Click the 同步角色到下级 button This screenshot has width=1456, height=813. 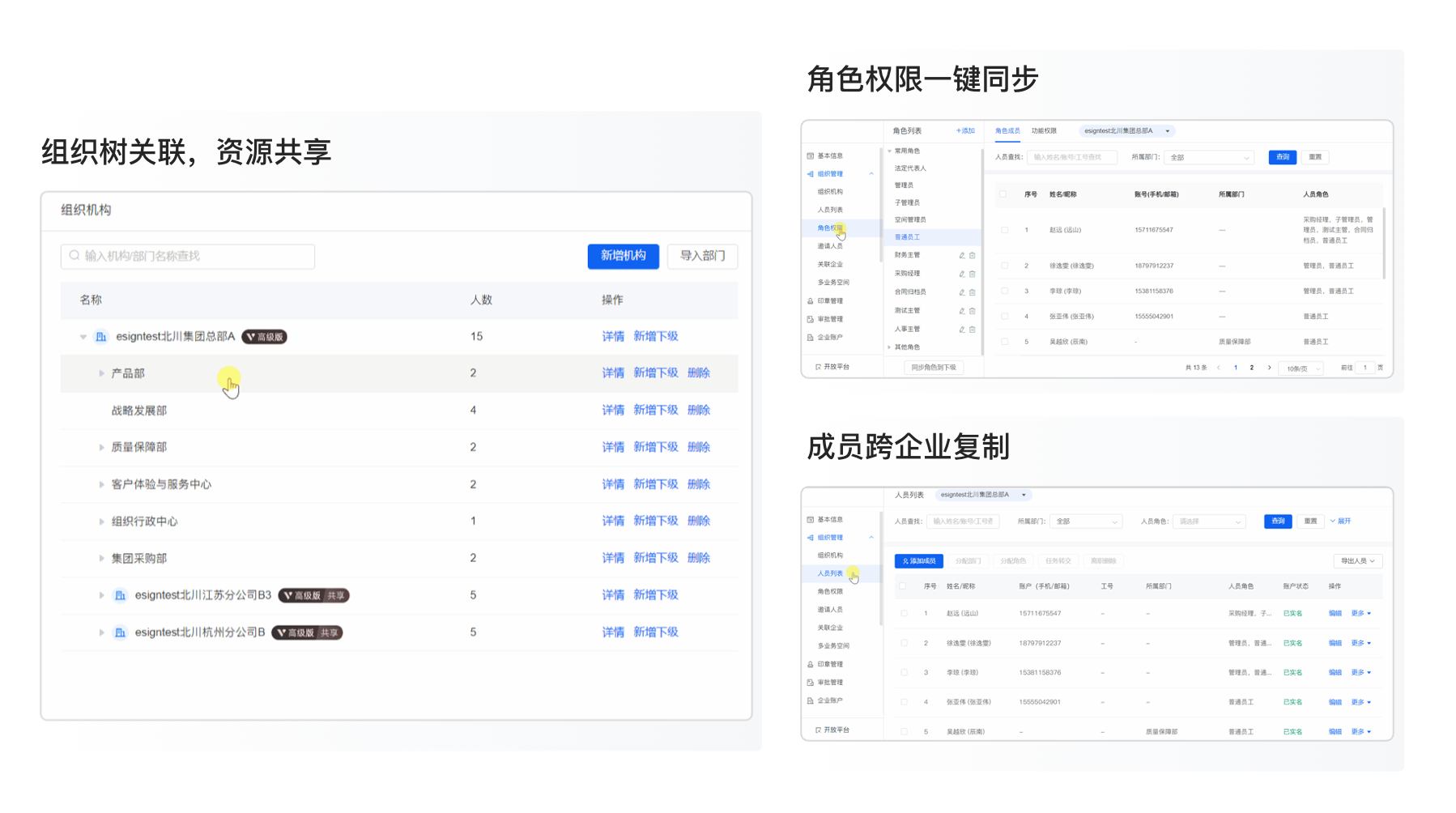click(933, 368)
